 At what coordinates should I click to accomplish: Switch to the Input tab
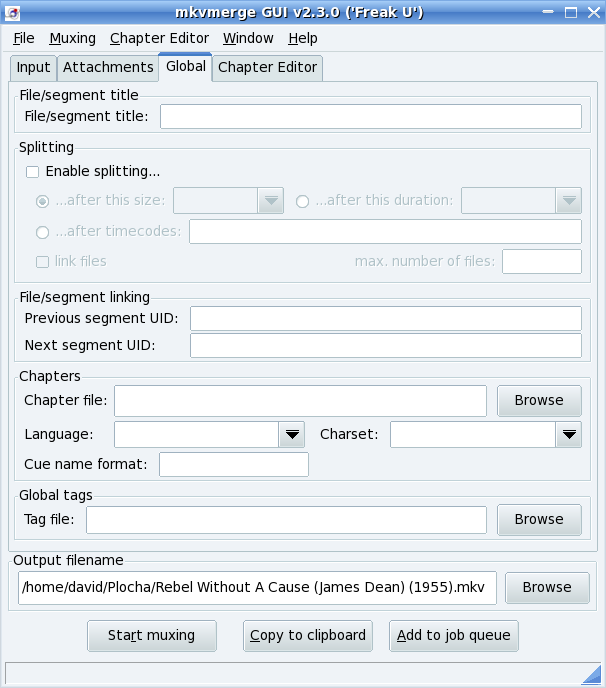click(x=33, y=68)
